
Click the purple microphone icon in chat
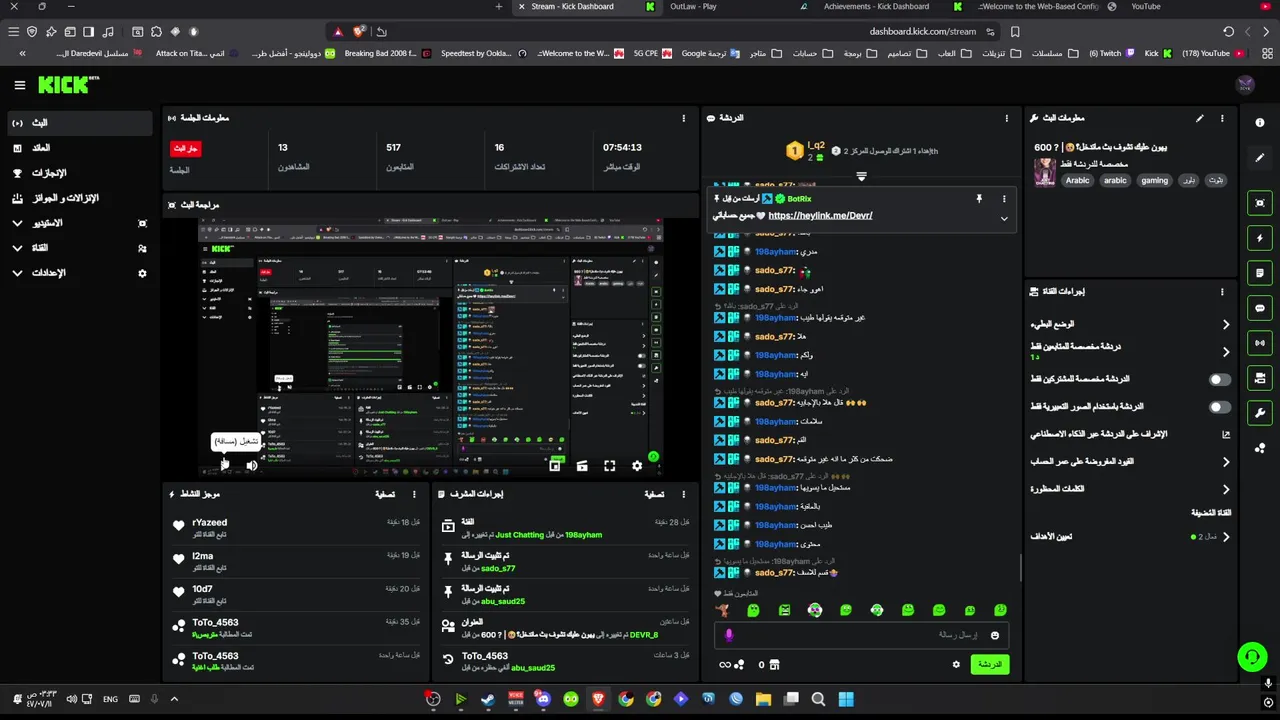pos(729,635)
